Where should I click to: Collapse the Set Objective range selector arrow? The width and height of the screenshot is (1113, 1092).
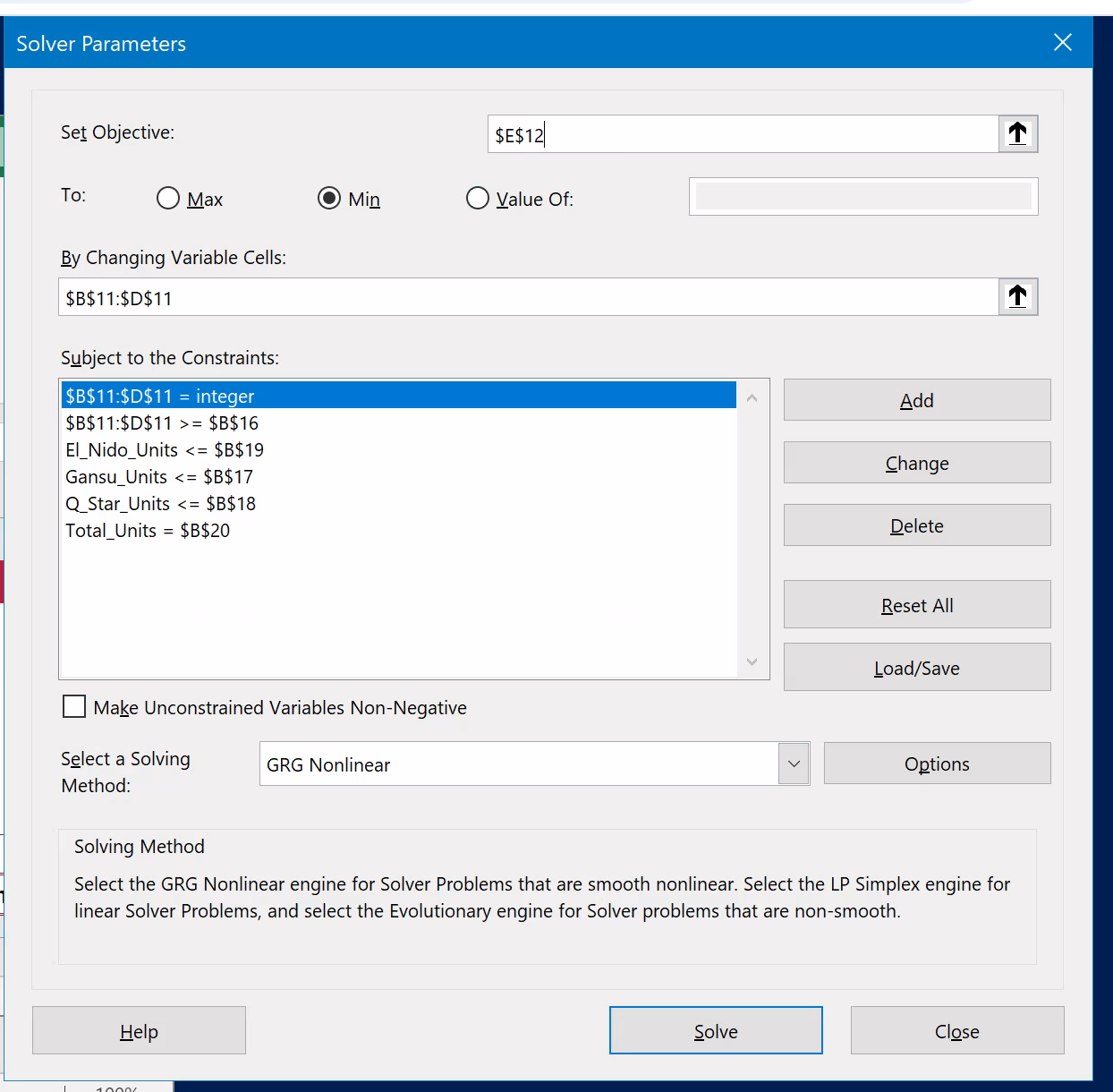tap(1018, 134)
